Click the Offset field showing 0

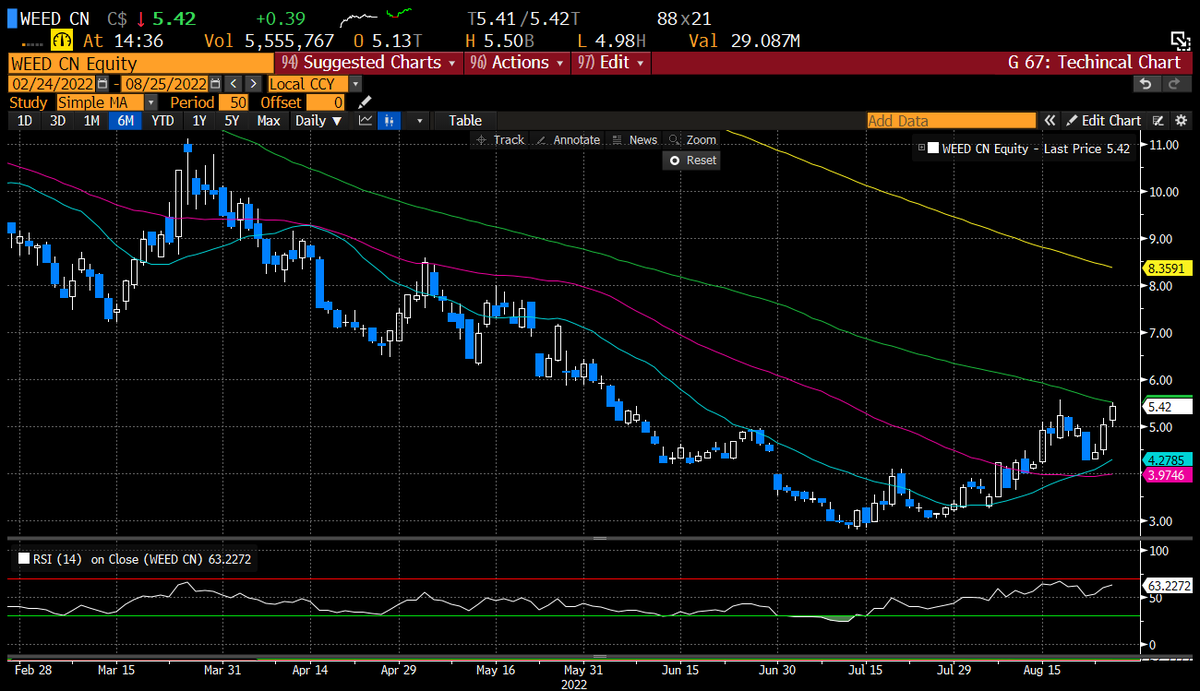[326, 102]
